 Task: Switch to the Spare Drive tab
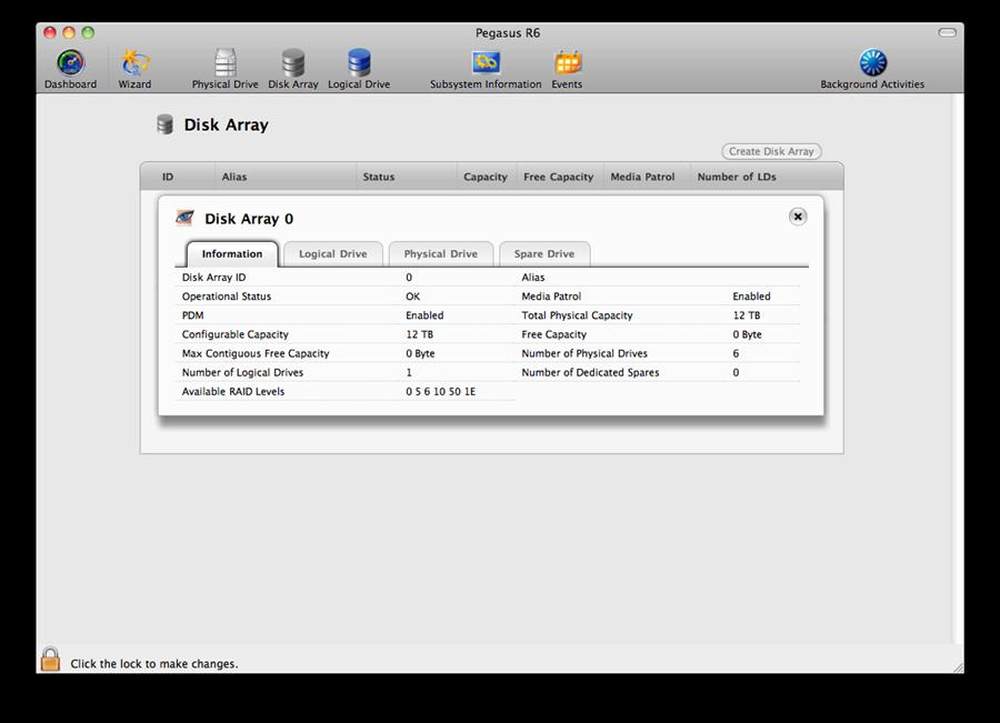click(x=544, y=254)
